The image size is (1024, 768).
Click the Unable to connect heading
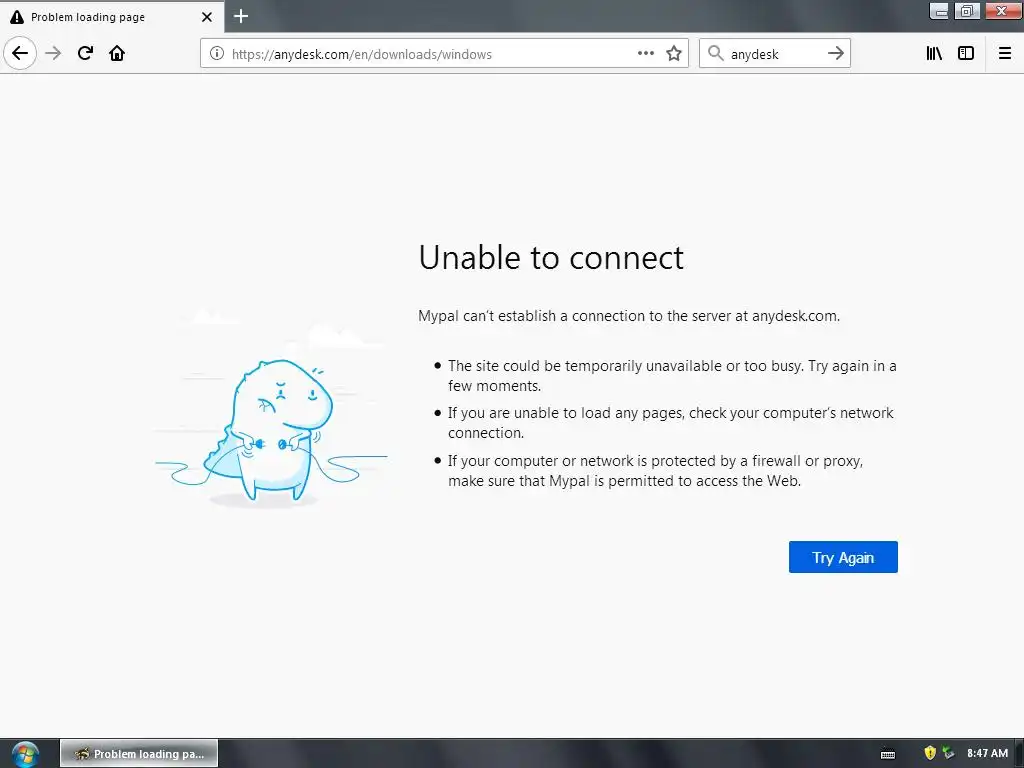(551, 257)
